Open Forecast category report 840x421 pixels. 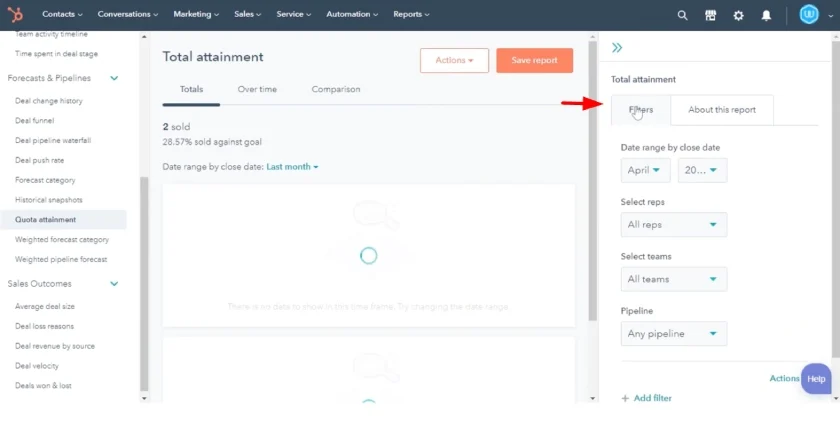[45, 181]
